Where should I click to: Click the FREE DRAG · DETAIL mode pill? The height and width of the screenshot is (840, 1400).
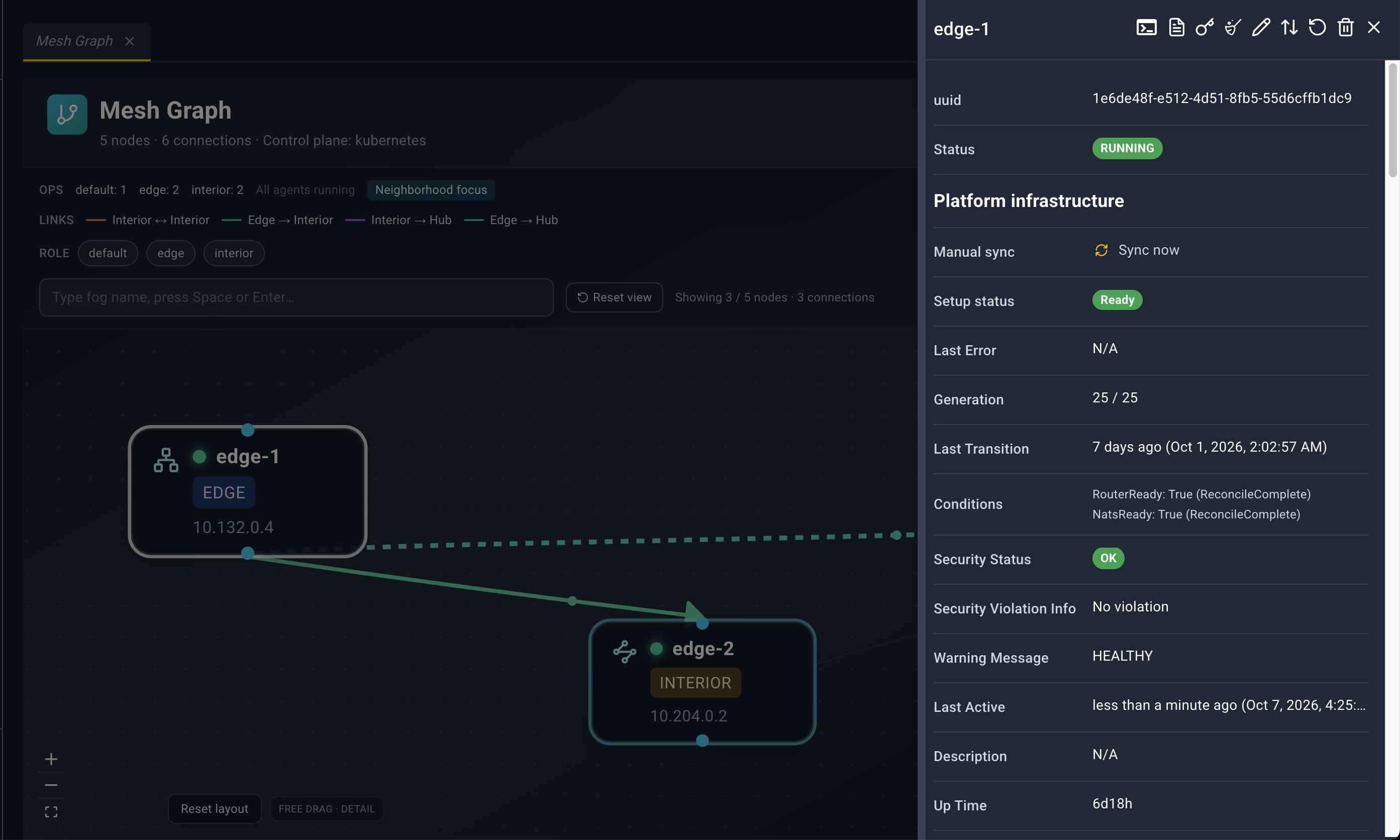[327, 809]
